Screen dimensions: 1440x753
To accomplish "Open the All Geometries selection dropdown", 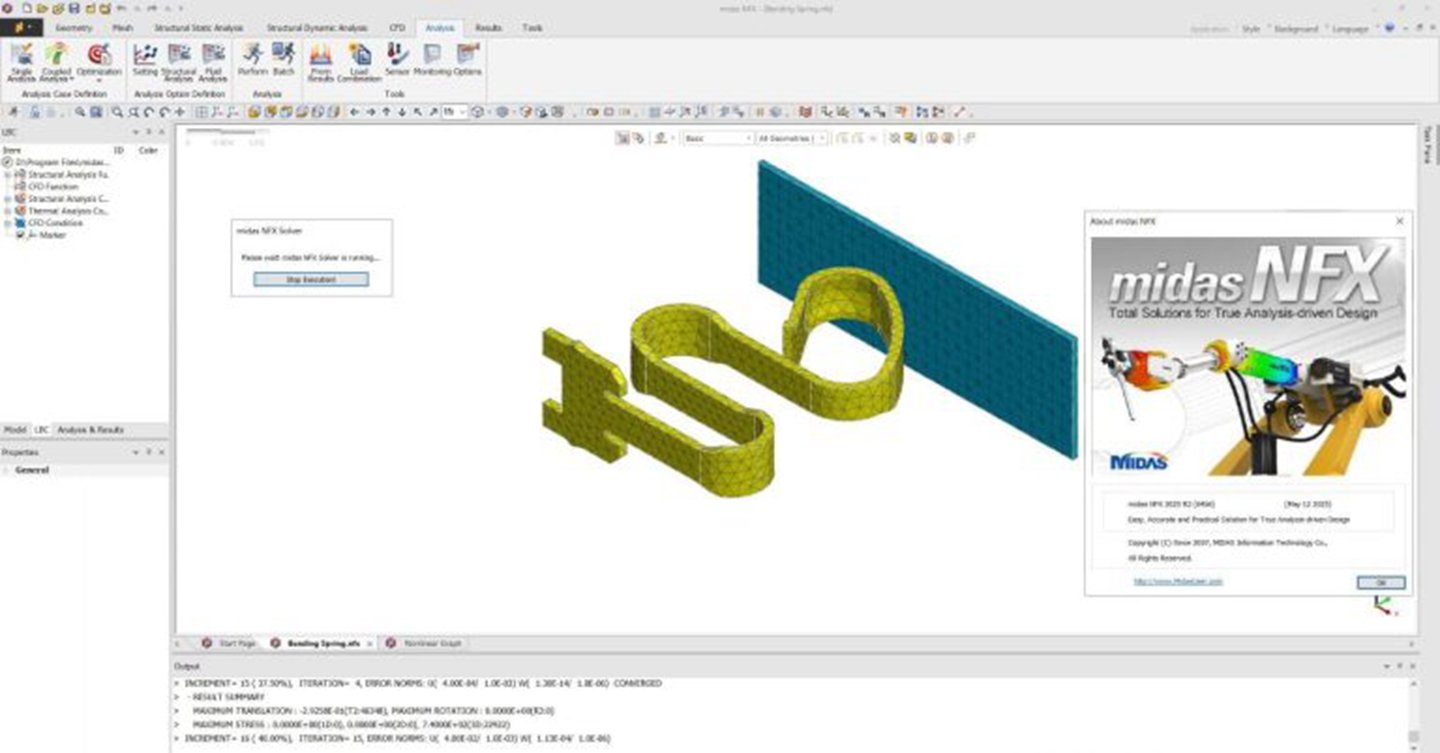I will [x=792, y=138].
